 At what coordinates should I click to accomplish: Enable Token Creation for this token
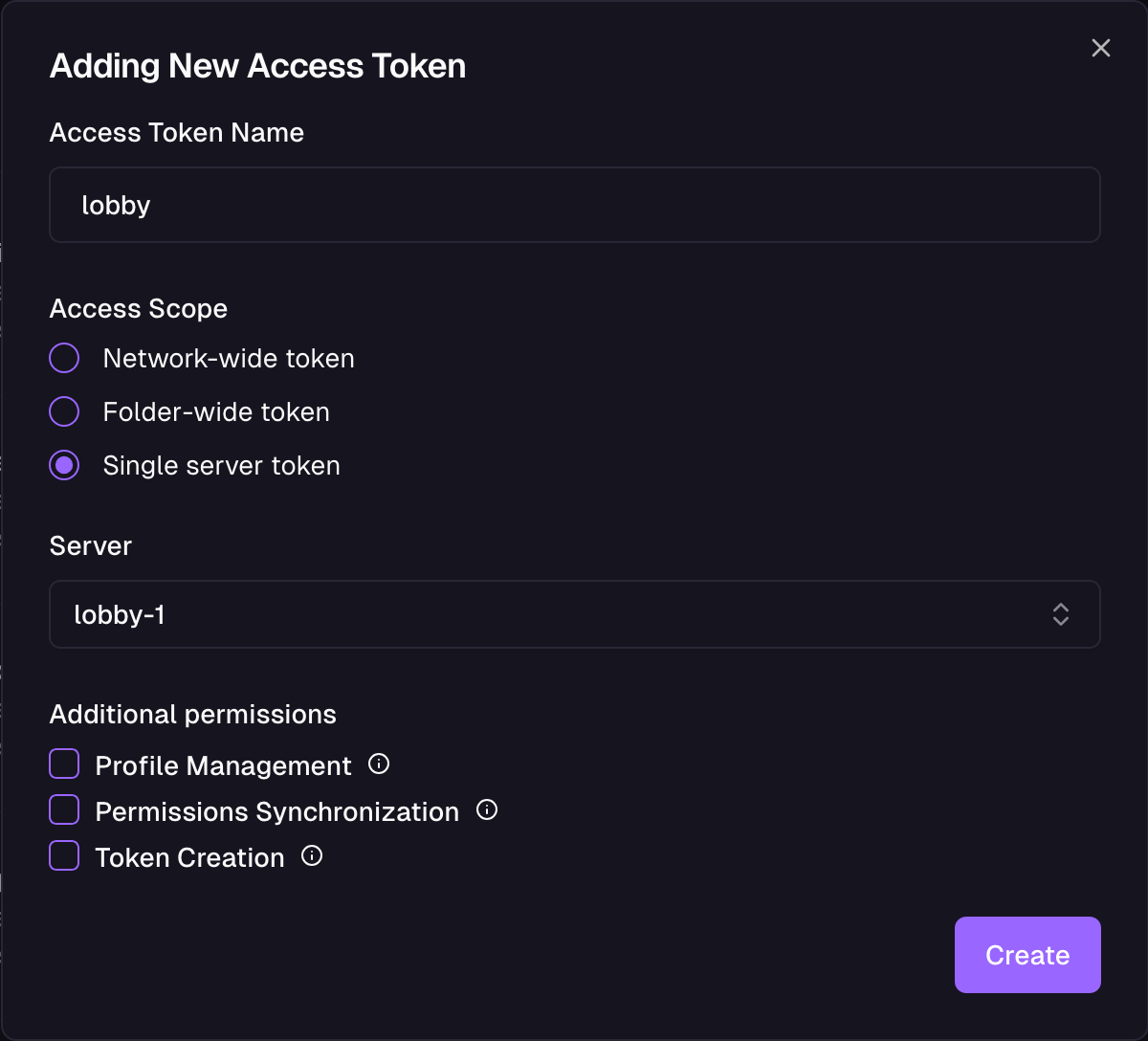[63, 854]
